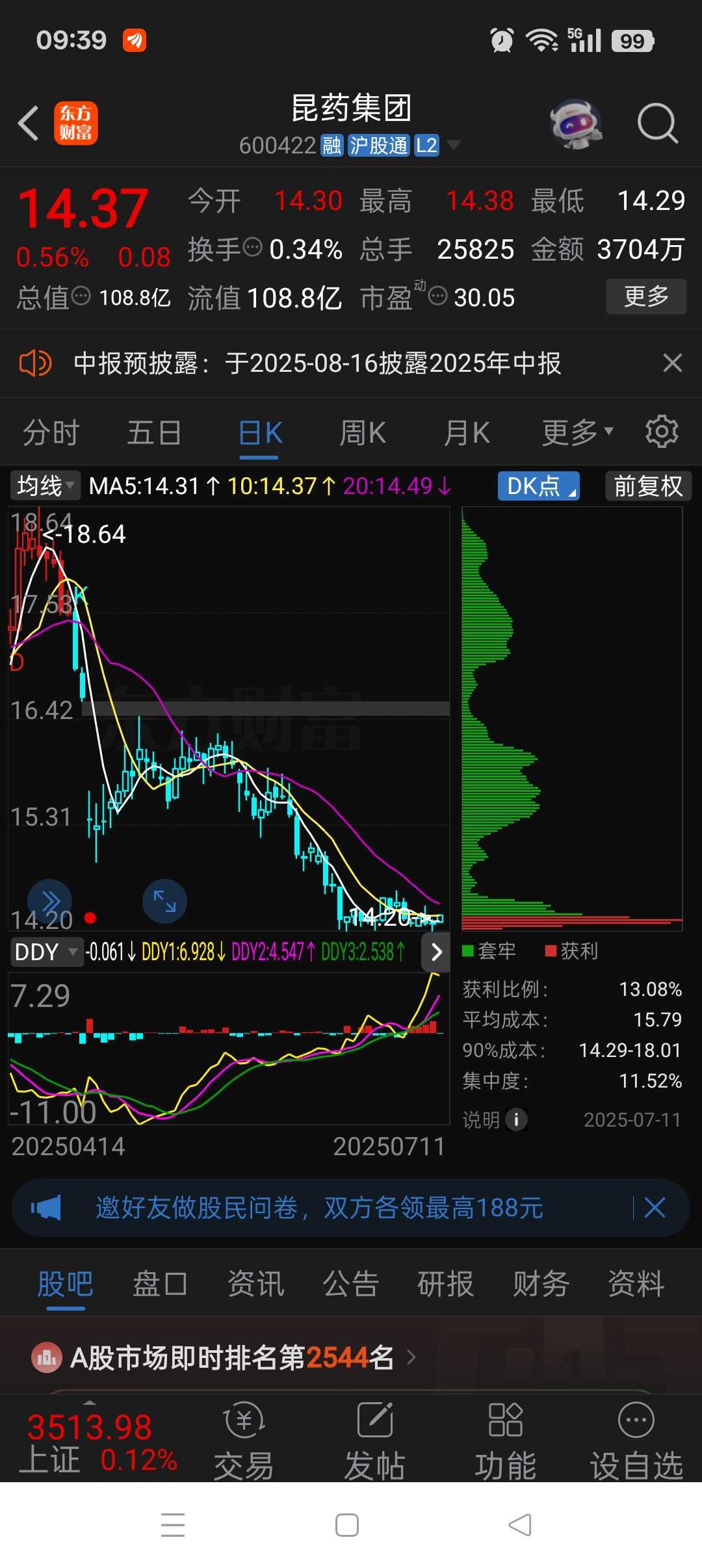
Task: Tap the 市盈 info icon
Action: click(x=438, y=296)
